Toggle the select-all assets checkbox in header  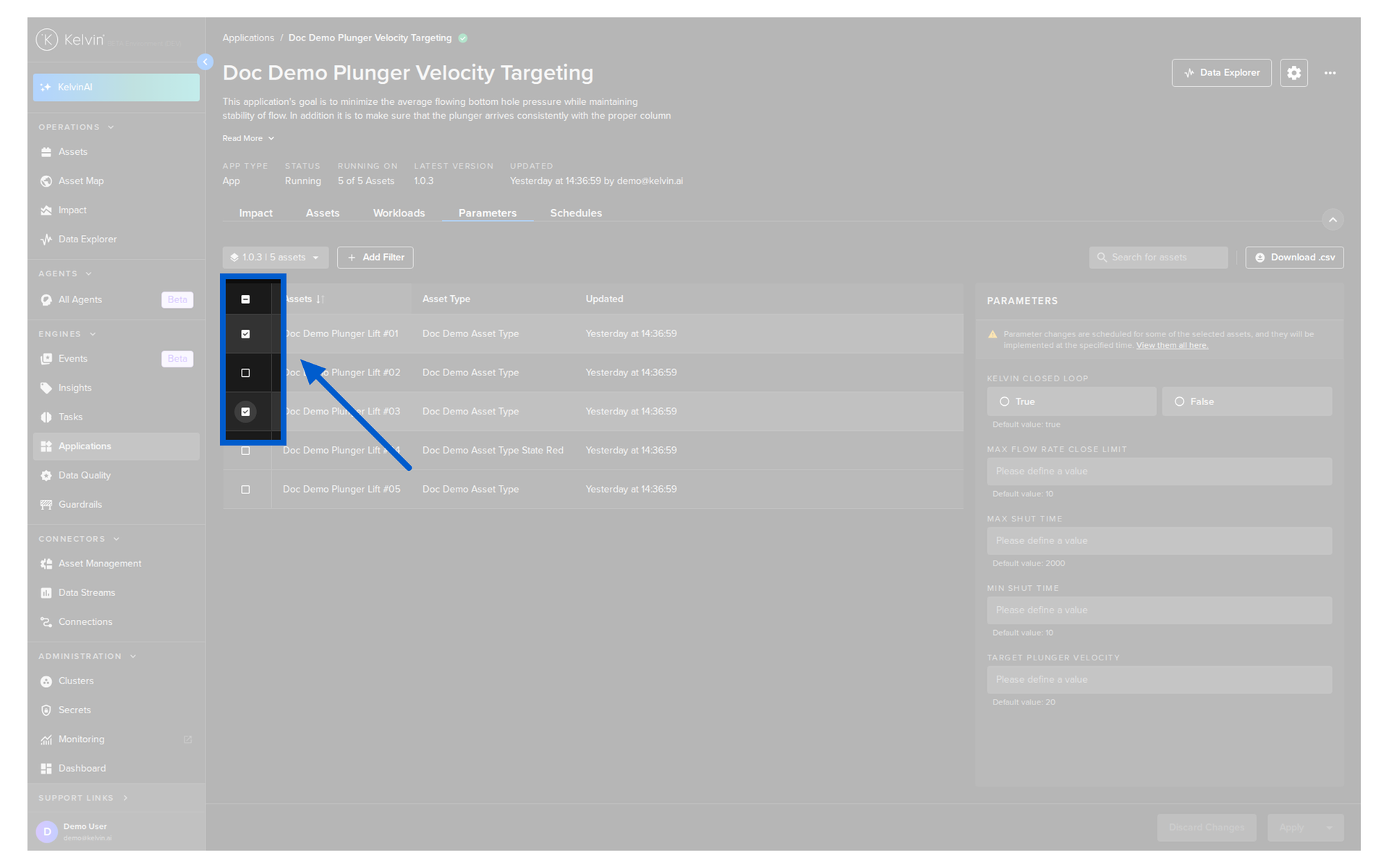pos(245,299)
